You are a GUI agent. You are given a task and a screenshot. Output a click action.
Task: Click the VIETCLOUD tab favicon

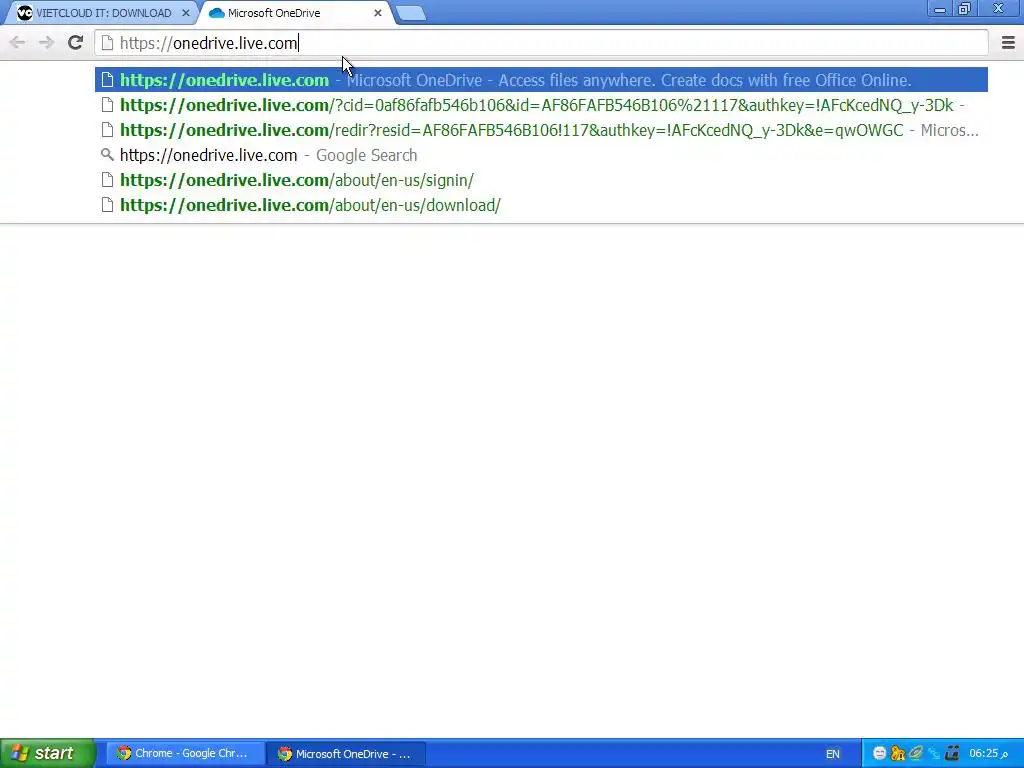click(x=25, y=13)
